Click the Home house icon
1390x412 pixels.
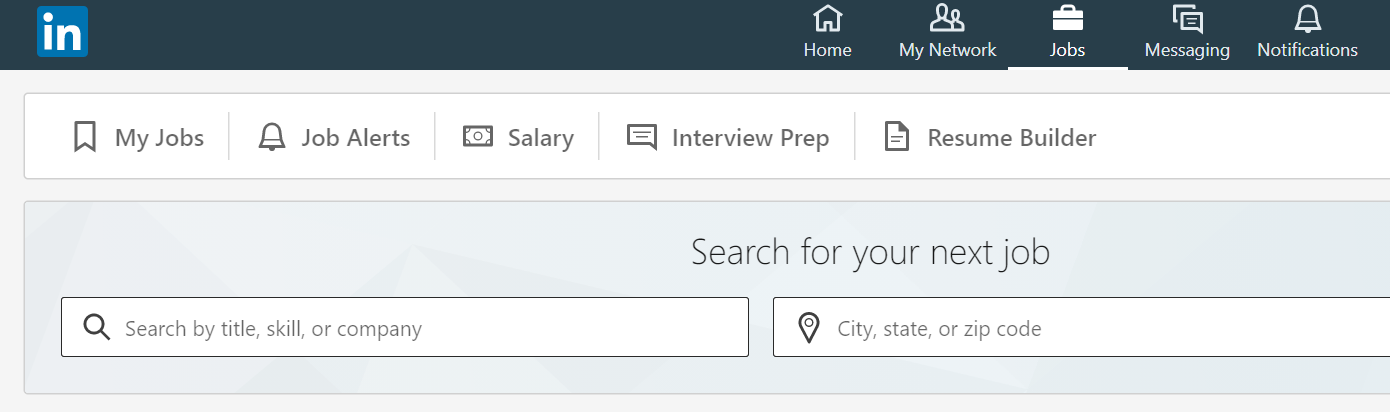pos(827,19)
